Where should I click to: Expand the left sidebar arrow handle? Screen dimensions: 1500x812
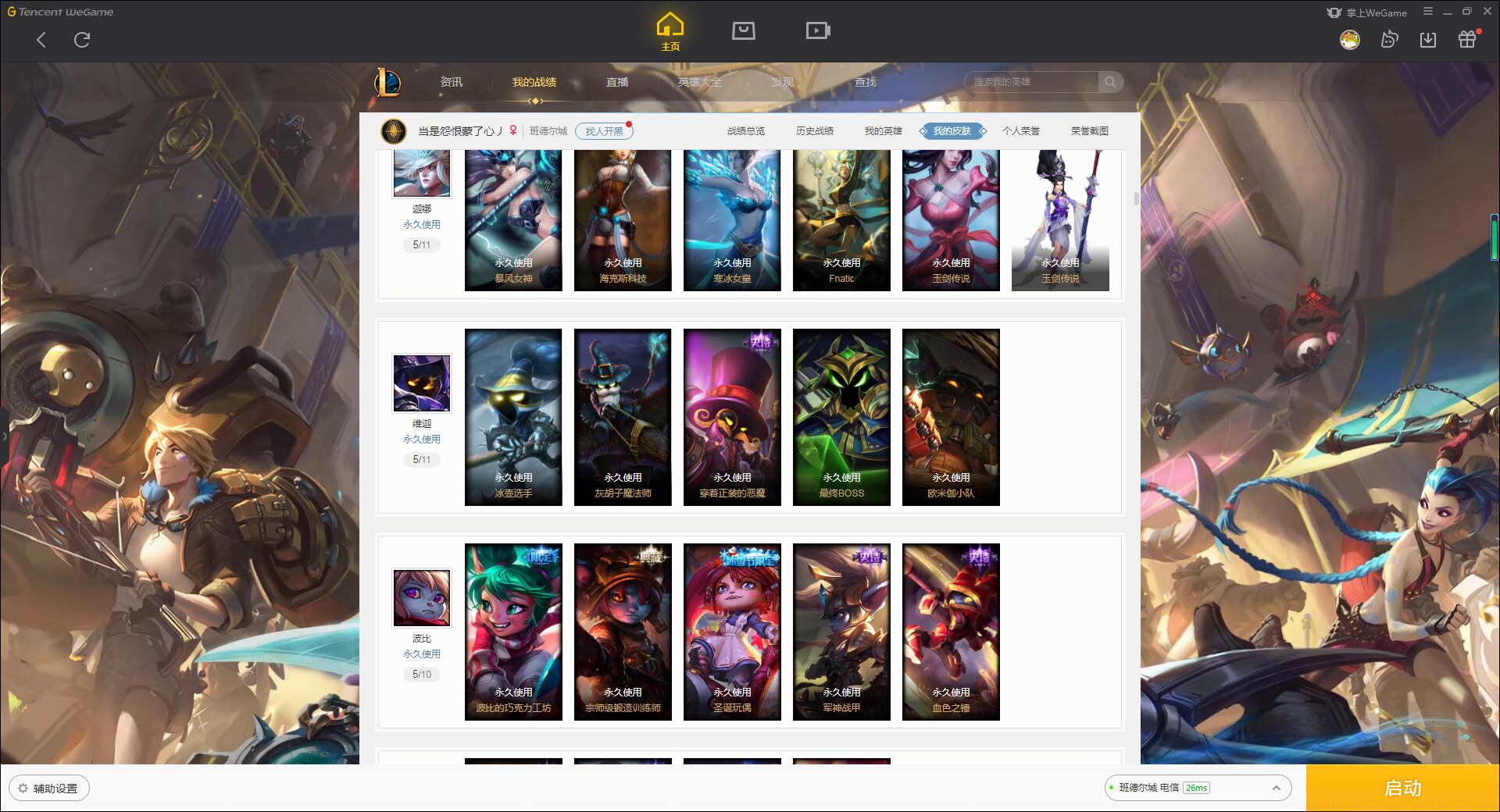(4, 436)
